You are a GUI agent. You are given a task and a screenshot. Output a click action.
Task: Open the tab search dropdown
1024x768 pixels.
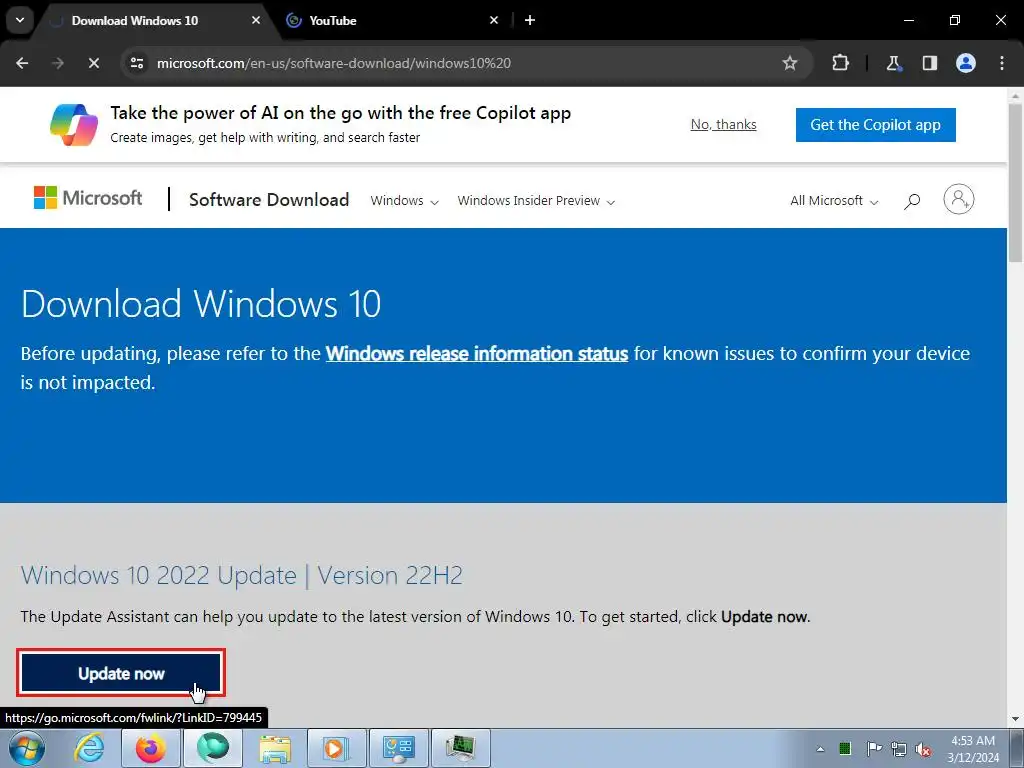click(20, 20)
